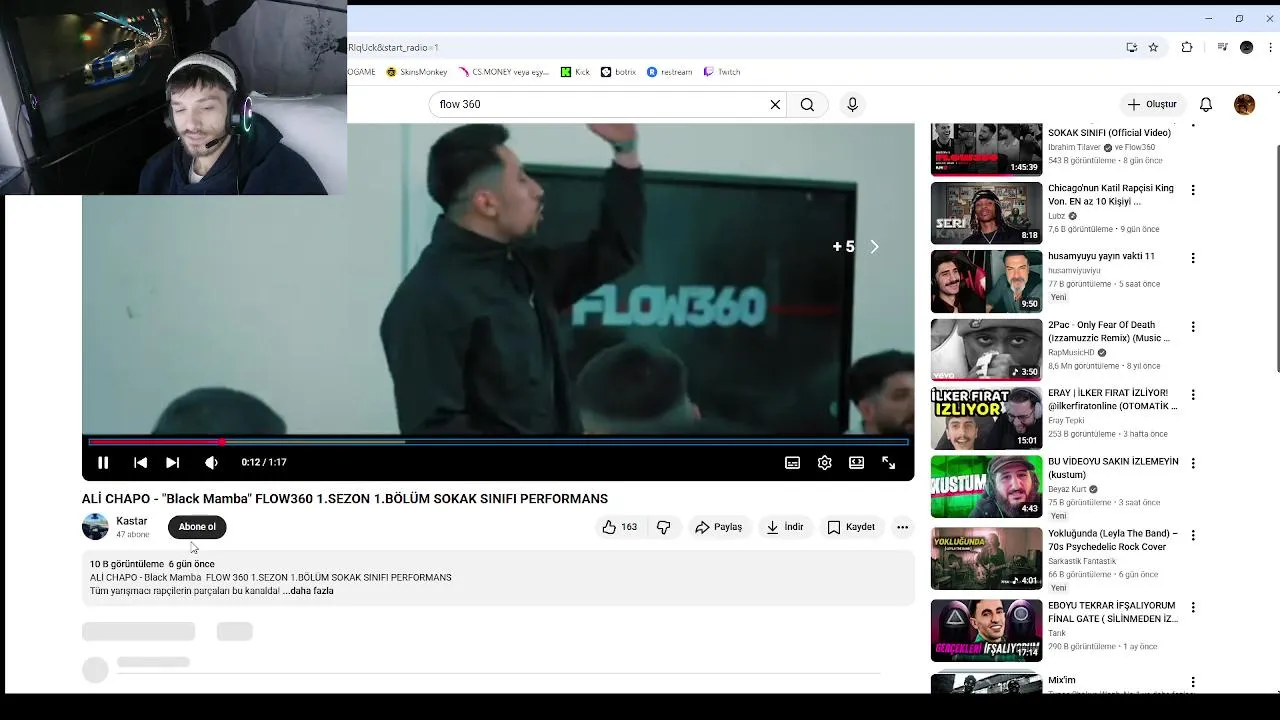Like the video with 163 likes
The height and width of the screenshot is (720, 1280).
(x=619, y=527)
